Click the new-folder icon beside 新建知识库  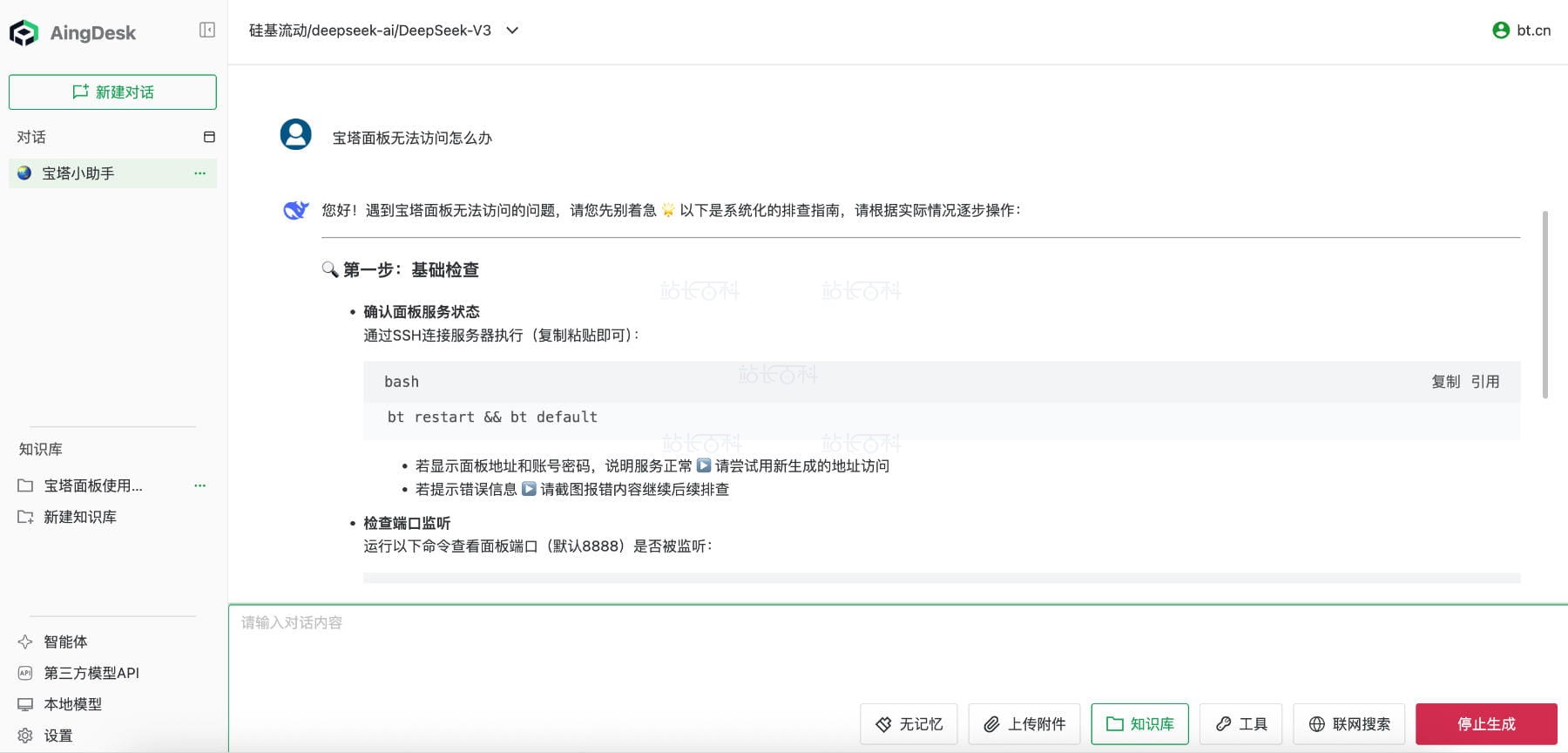[25, 517]
